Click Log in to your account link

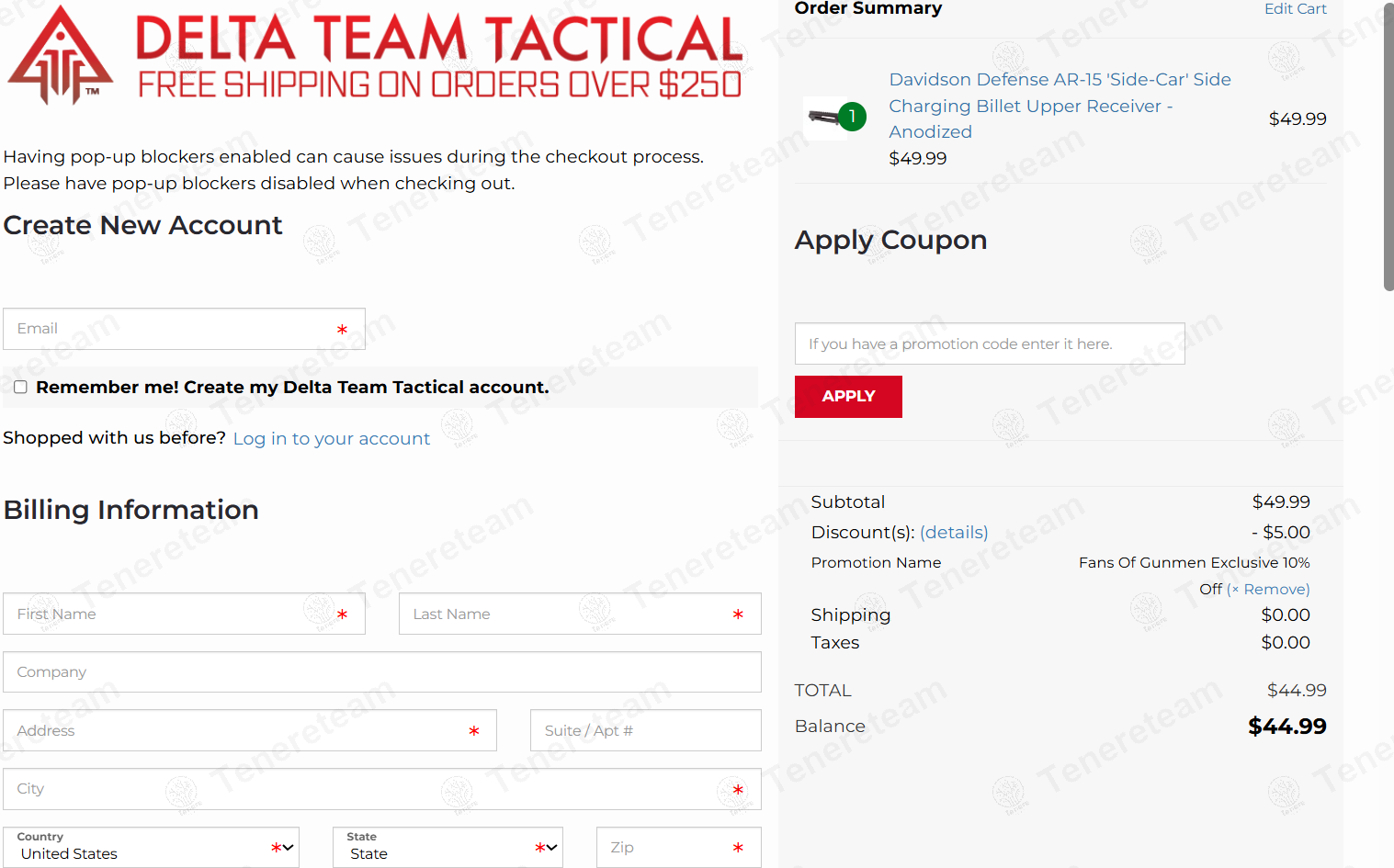coord(331,439)
